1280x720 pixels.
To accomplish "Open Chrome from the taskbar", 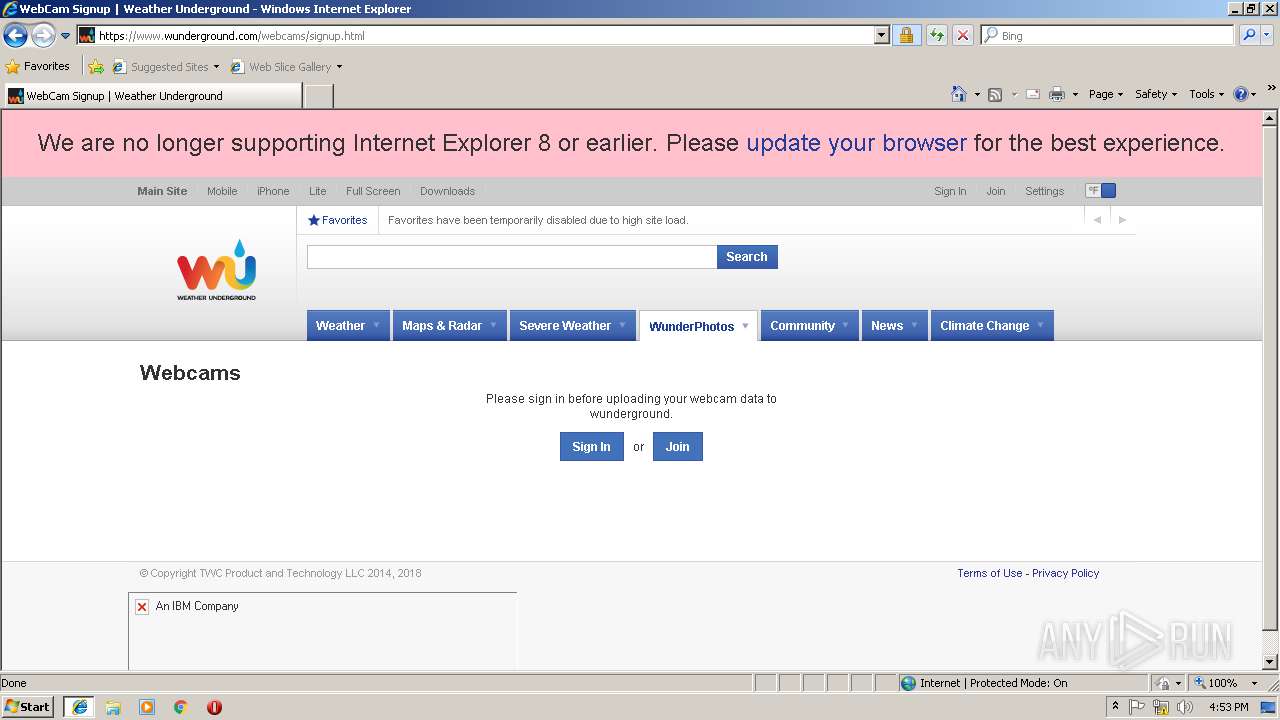I will pyautogui.click(x=181, y=707).
